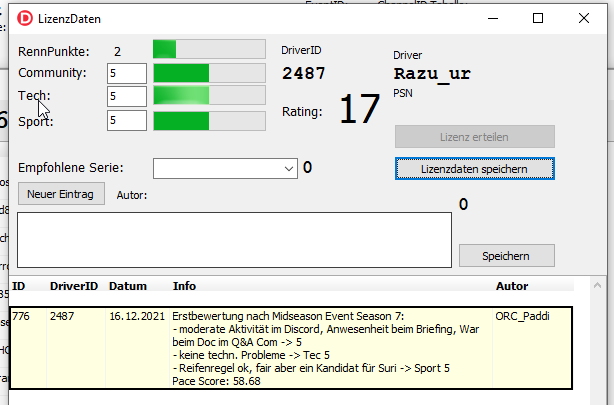Click the ORC_Paddi author cell

pos(523,317)
